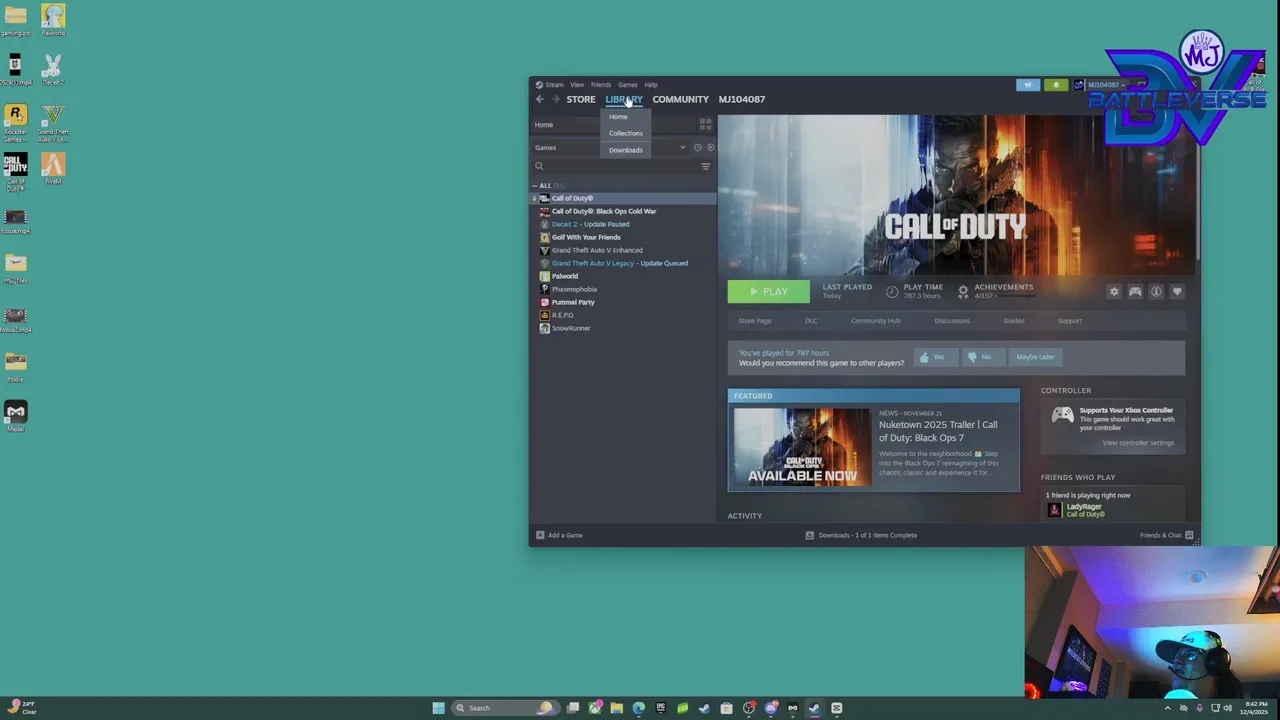1280x720 pixels.
Task: Go to the STORE tab
Action: pos(581,99)
